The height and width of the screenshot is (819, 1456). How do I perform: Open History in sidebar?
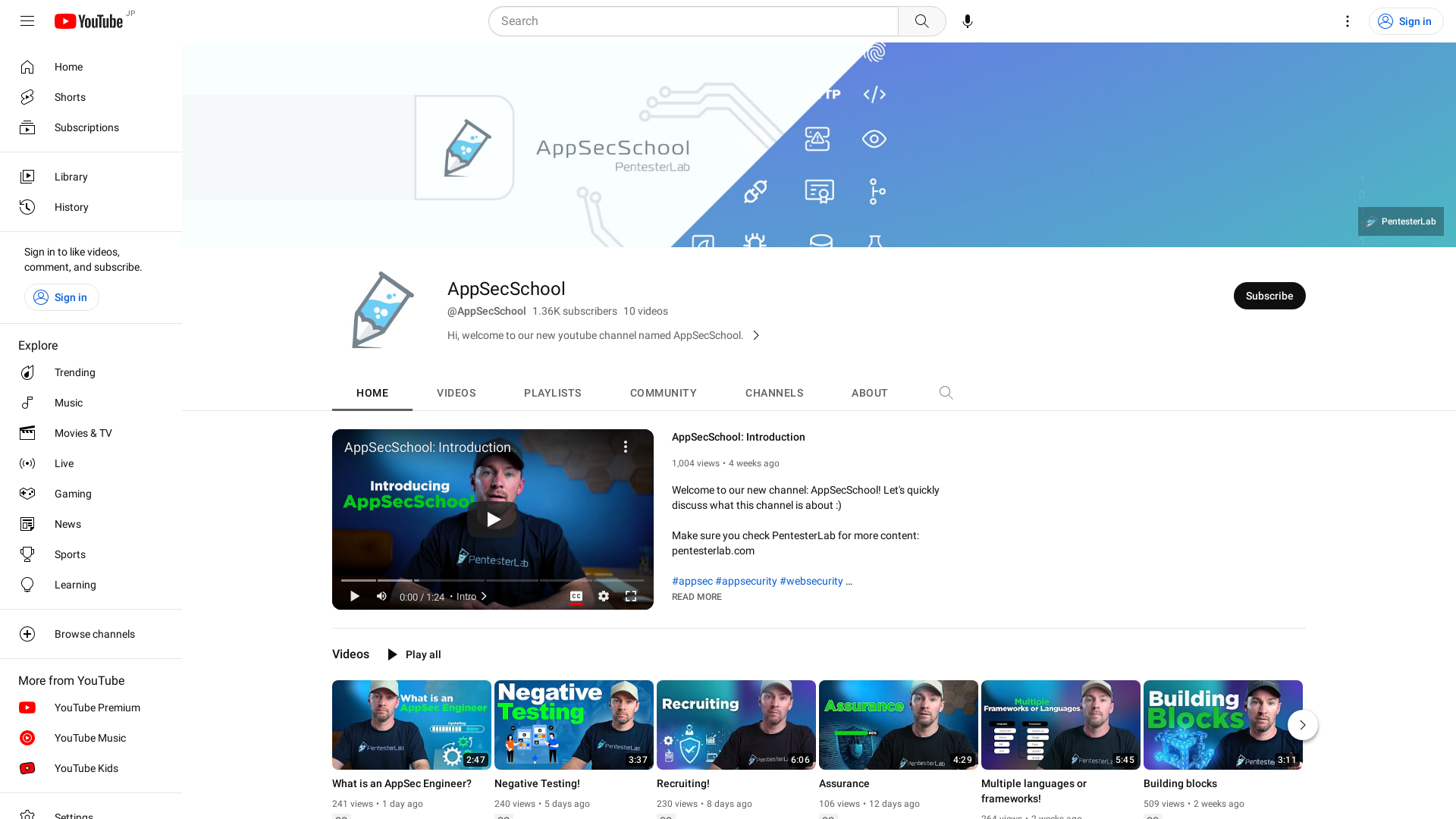91,207
